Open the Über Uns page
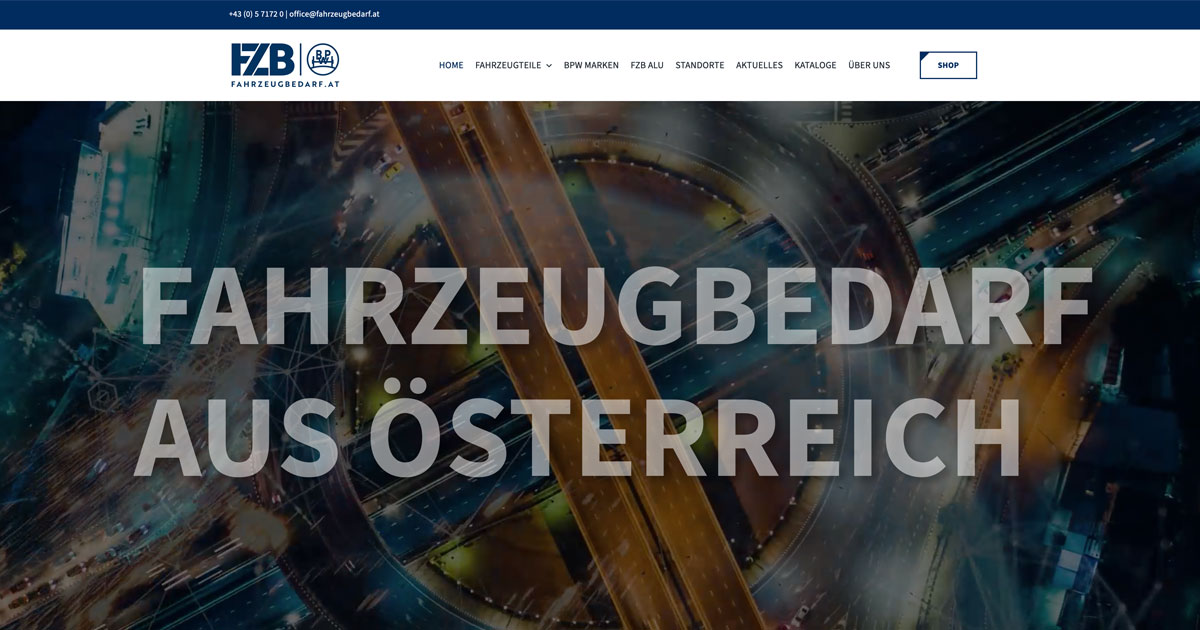The image size is (1200, 630). [x=869, y=65]
